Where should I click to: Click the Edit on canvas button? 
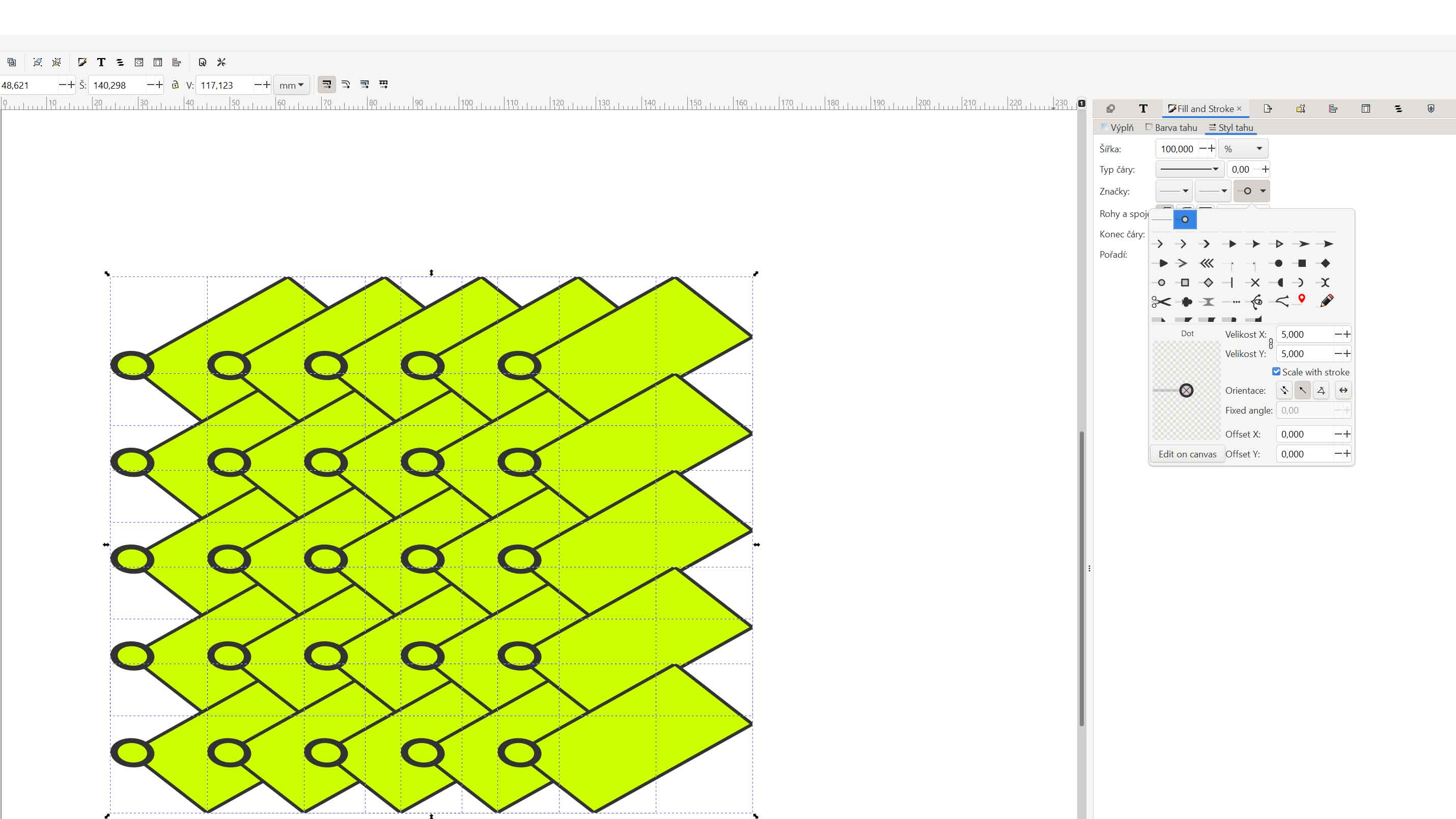point(1187,454)
